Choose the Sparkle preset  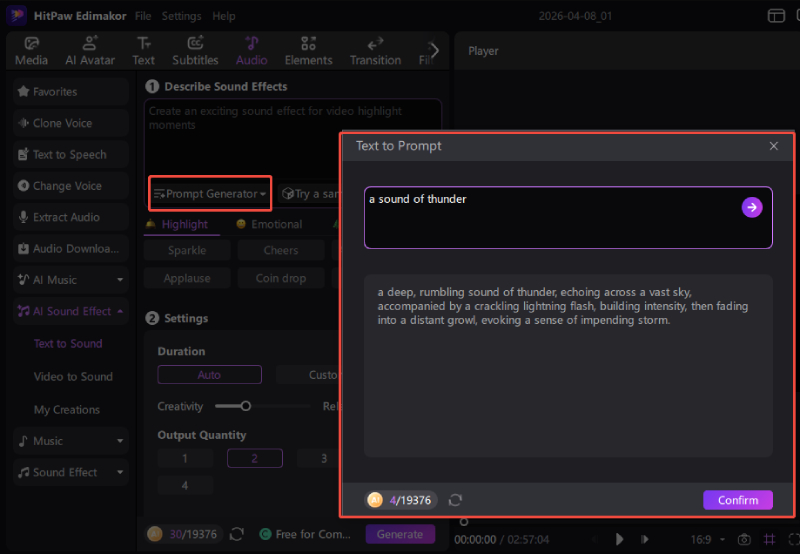click(187, 250)
